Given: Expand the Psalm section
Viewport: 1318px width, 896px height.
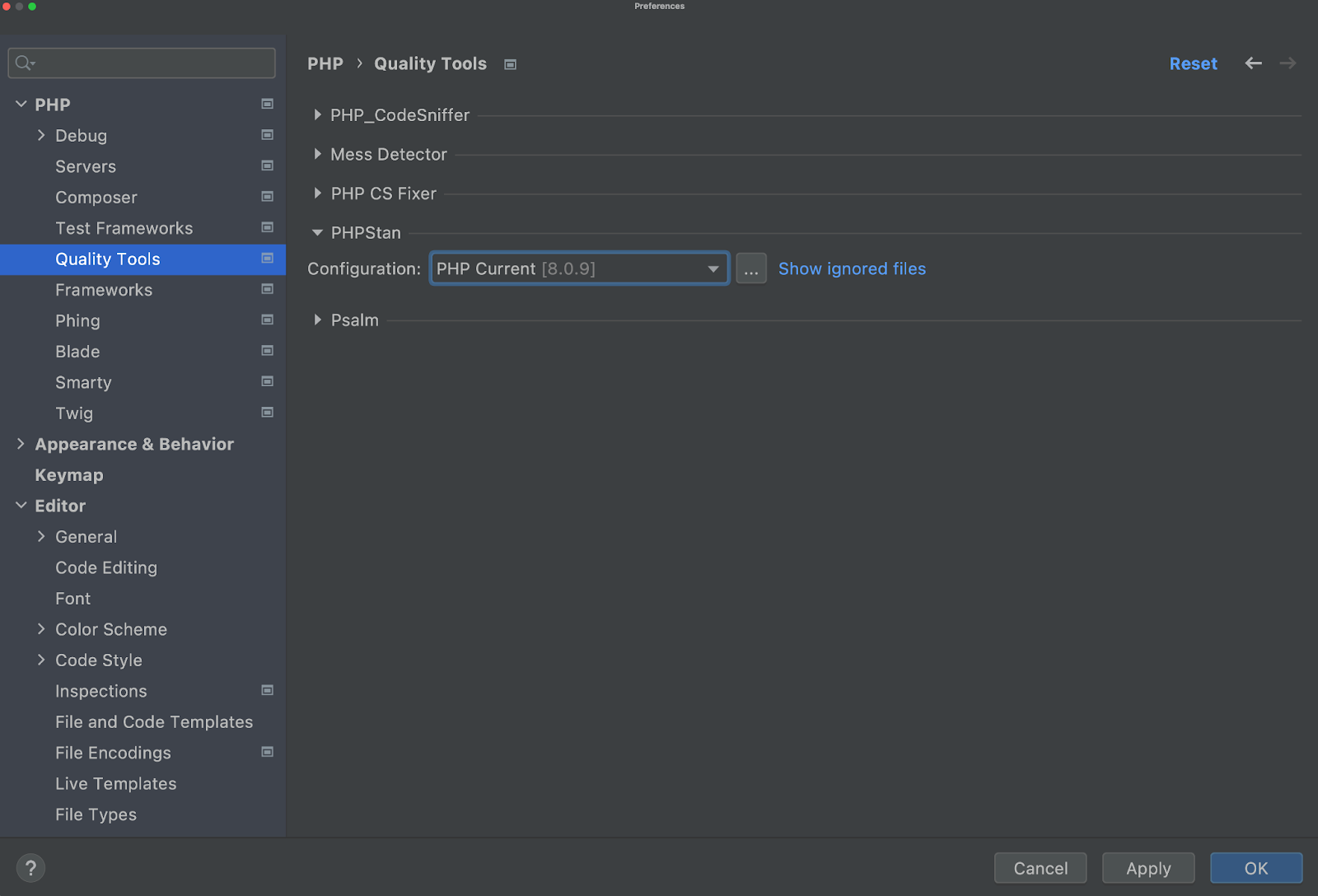Looking at the screenshot, I should point(317,320).
